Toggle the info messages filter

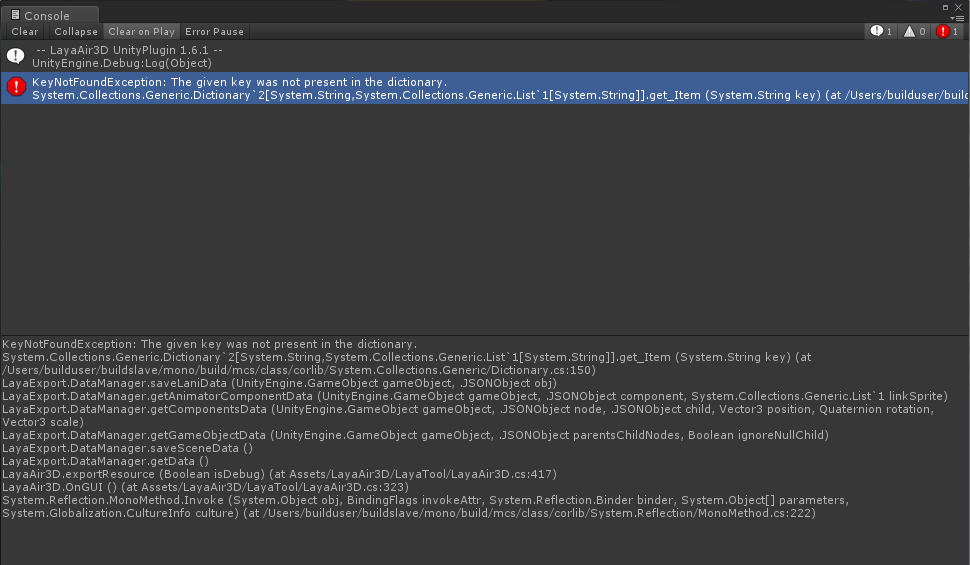click(881, 32)
